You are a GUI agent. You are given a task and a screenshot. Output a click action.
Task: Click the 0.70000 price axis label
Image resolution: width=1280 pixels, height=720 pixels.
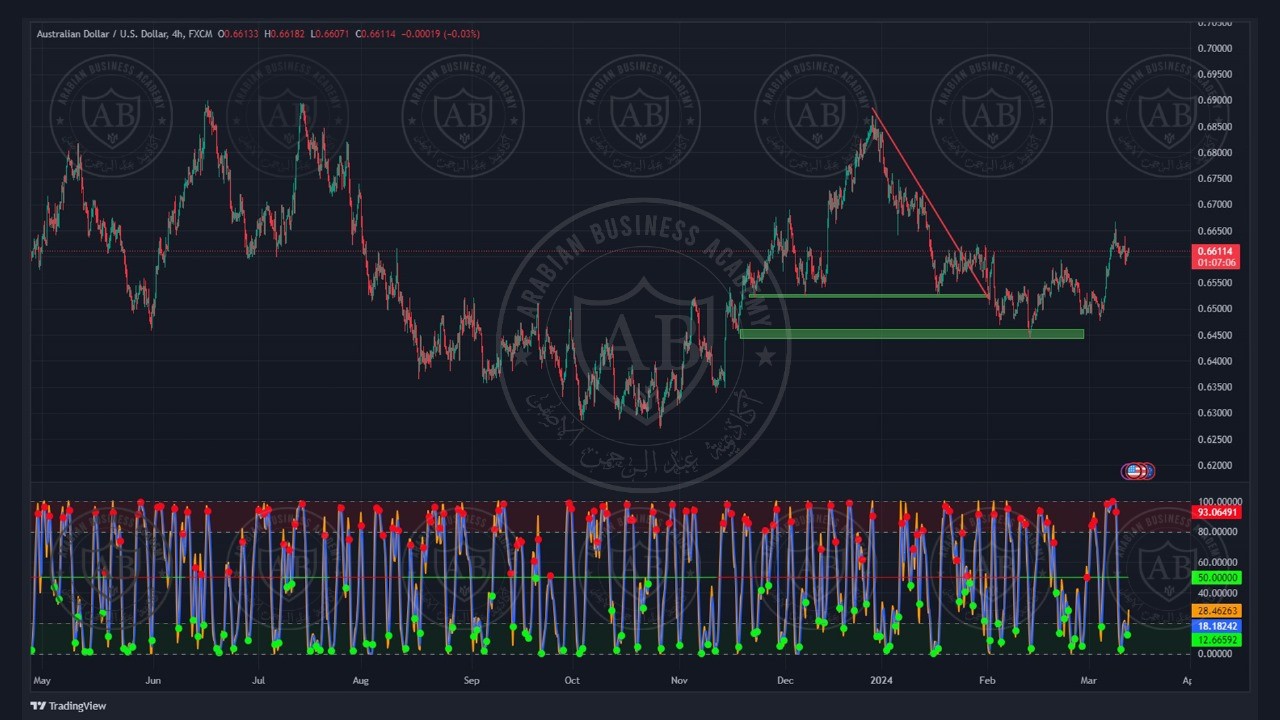[x=1214, y=48]
